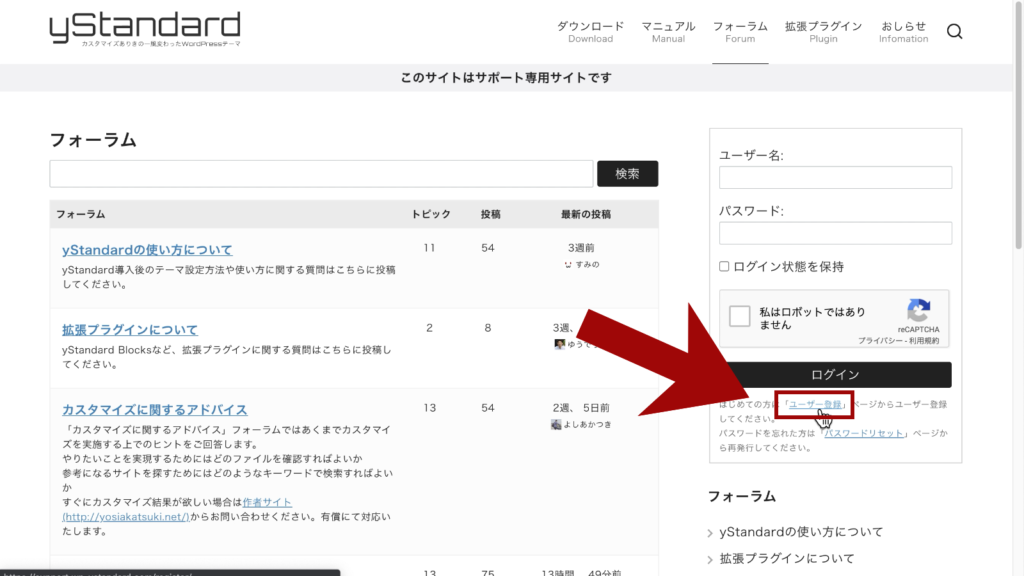Click the ユーザー名 input field
This screenshot has height=576, width=1024.
(835, 177)
